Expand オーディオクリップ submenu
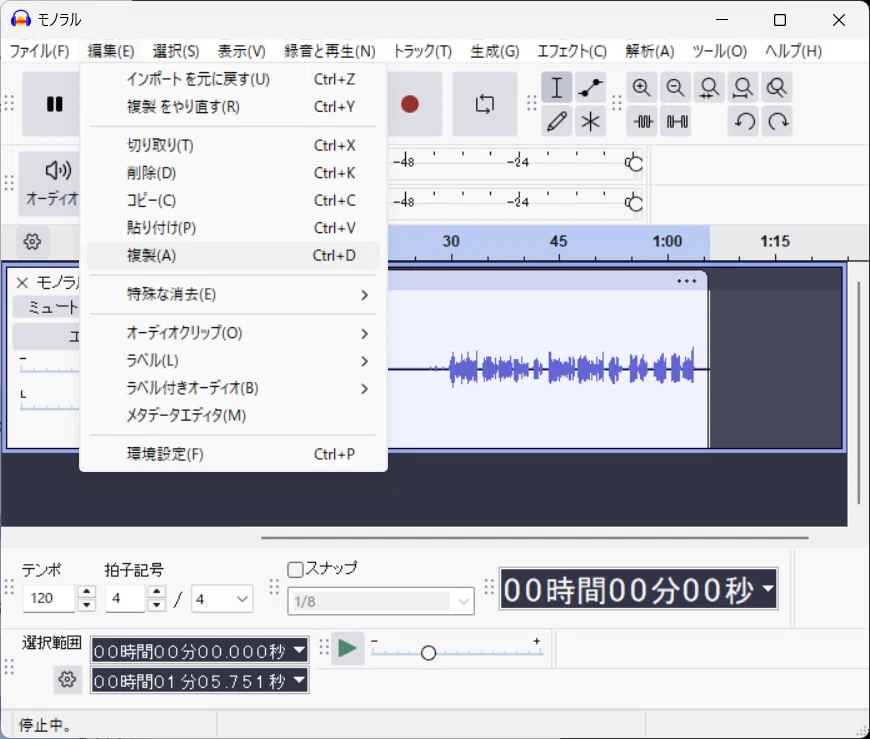The image size is (870, 739). pyautogui.click(x=233, y=333)
